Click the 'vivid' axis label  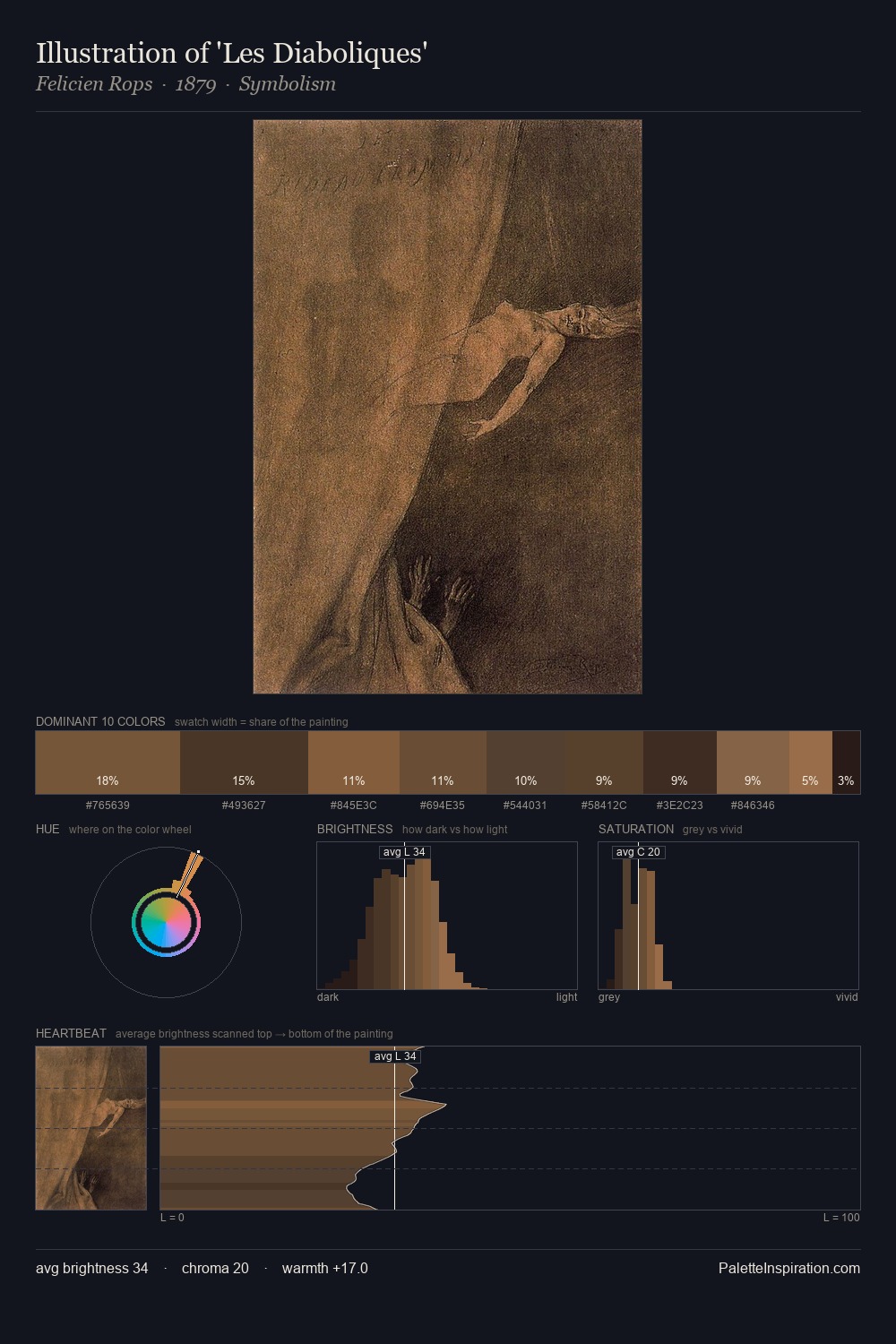click(x=847, y=997)
